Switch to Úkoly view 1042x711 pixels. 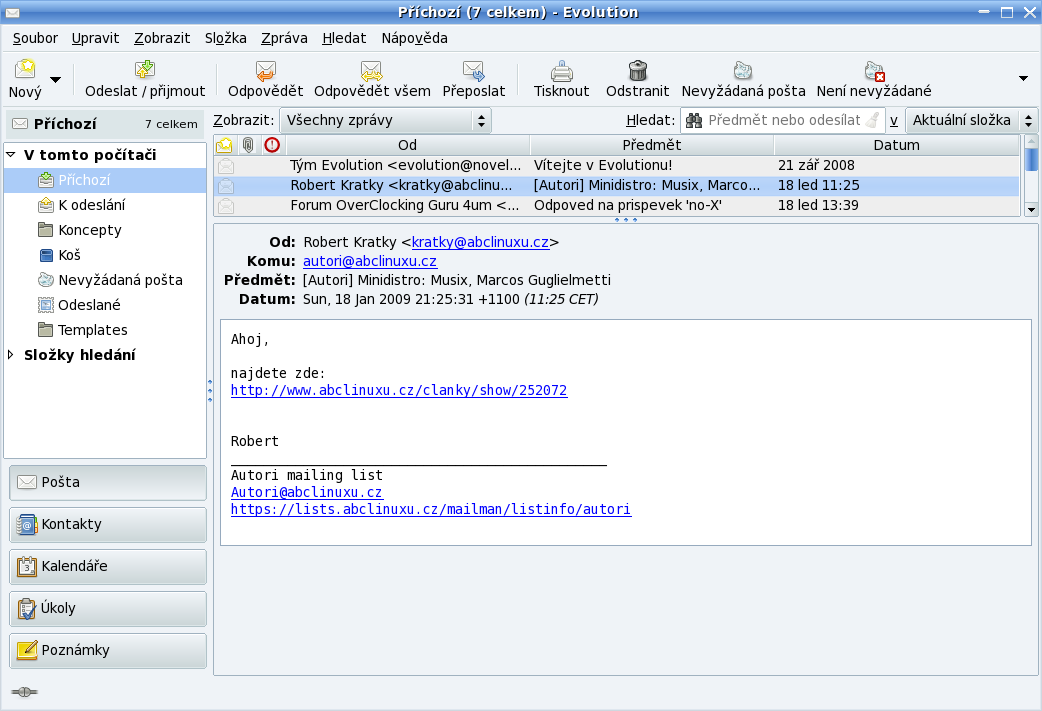click(x=108, y=608)
